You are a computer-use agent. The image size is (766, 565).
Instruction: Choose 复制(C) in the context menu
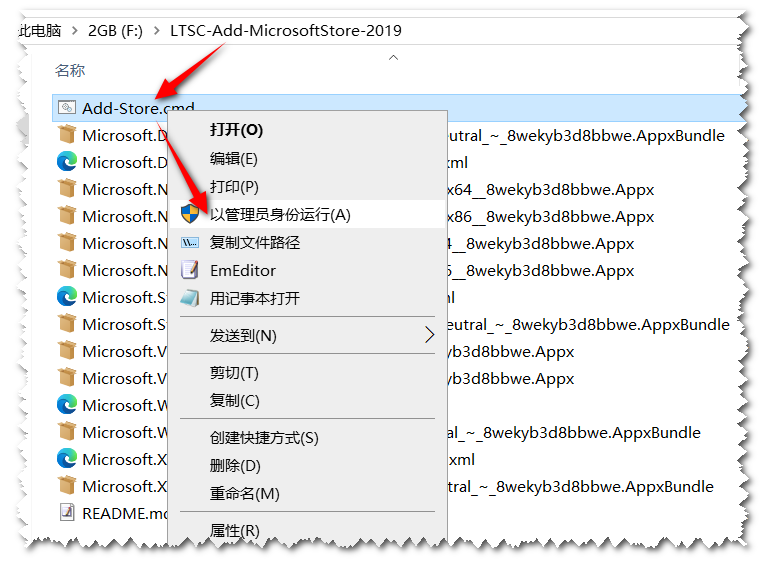click(x=308, y=401)
